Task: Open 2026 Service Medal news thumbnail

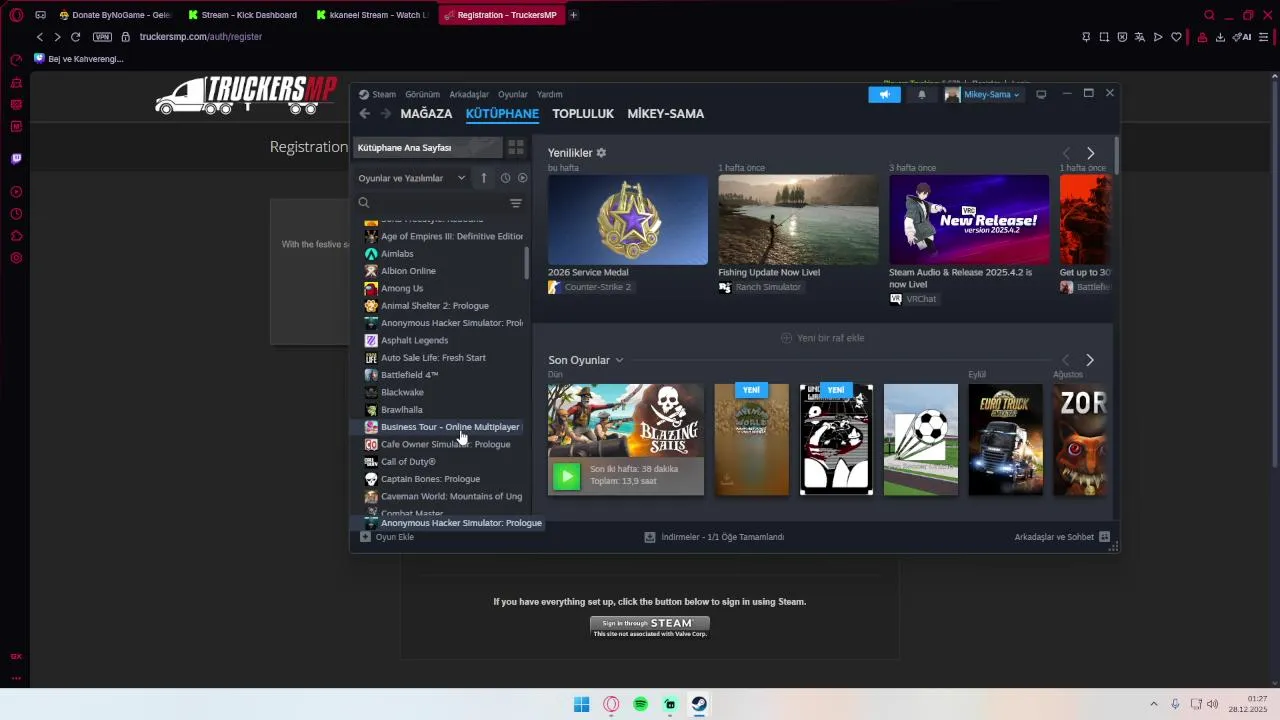Action: (x=628, y=220)
